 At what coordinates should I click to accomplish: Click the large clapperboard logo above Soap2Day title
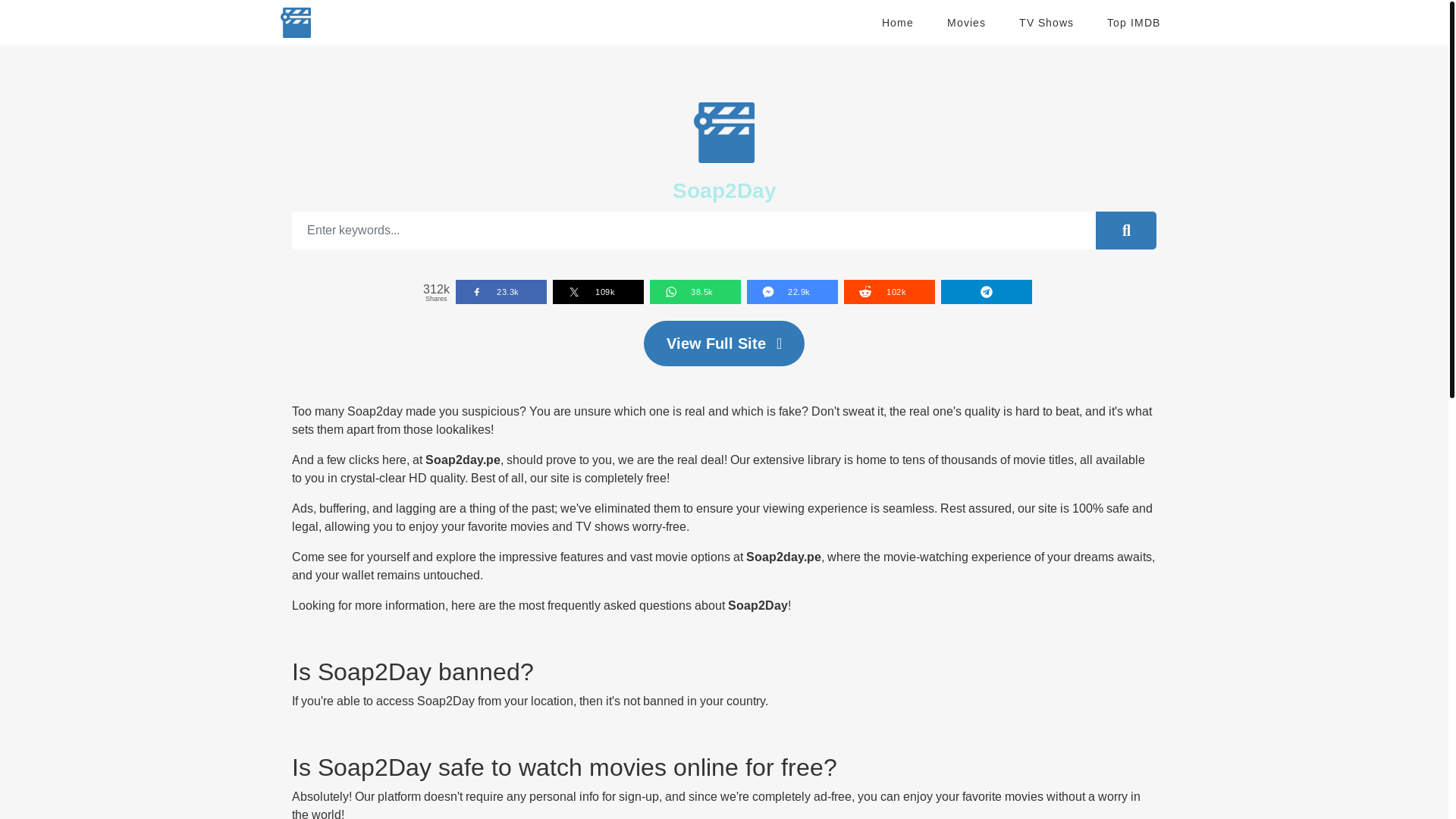pyautogui.click(x=724, y=133)
